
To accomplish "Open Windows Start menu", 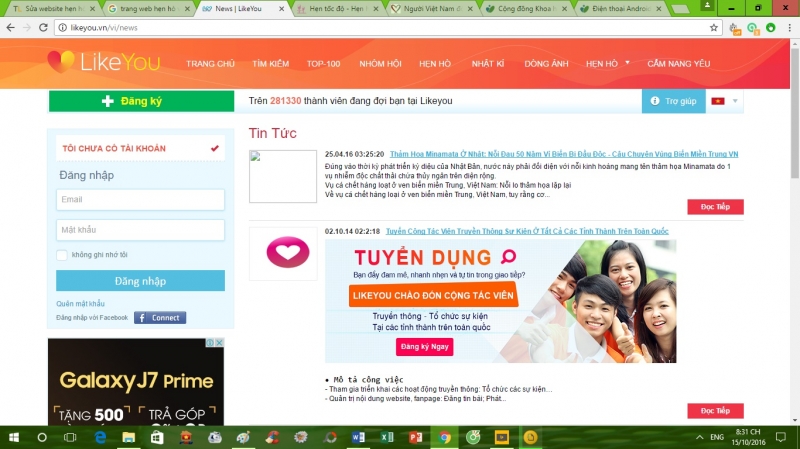I will tap(14, 437).
